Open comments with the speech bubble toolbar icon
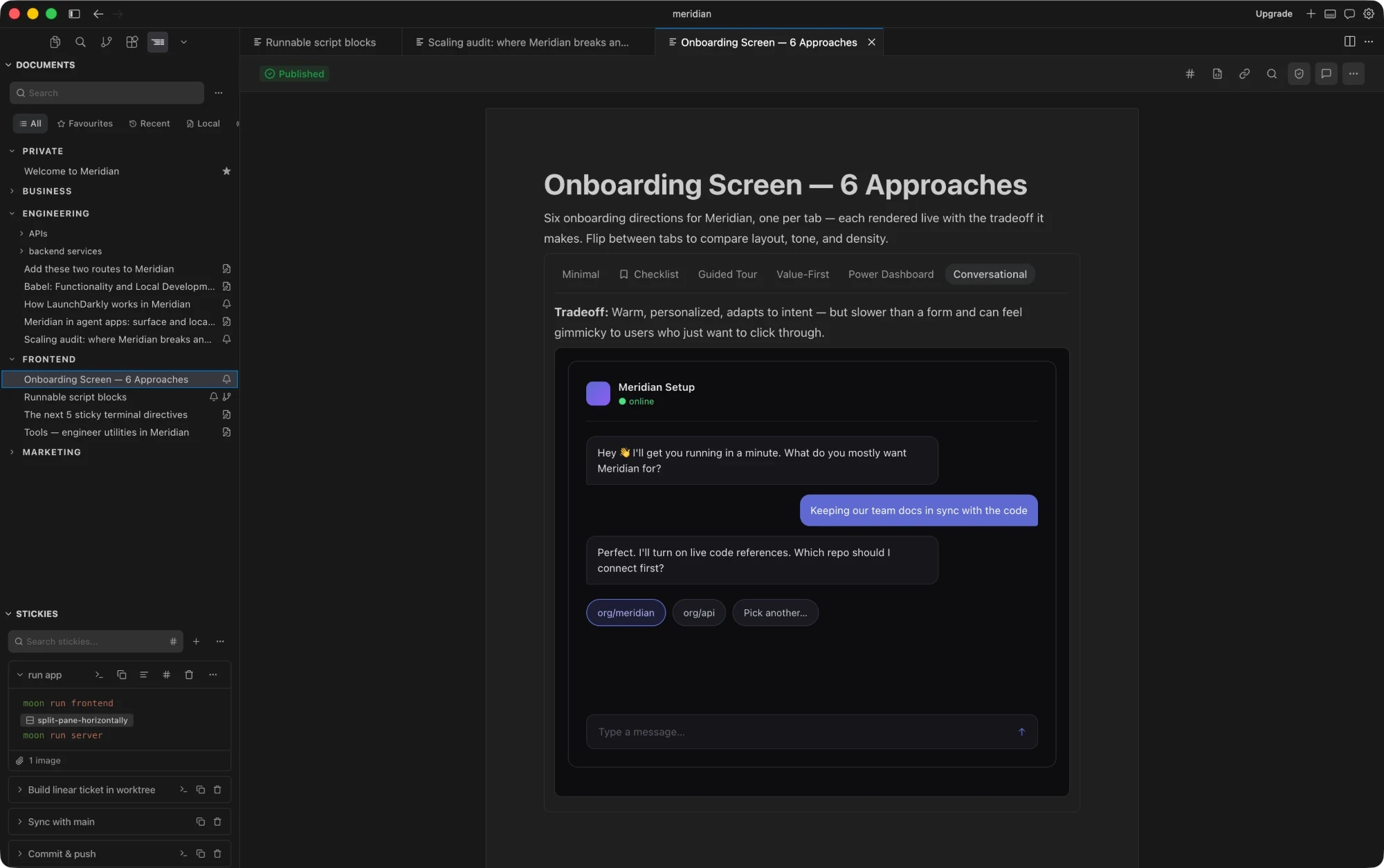The width and height of the screenshot is (1384, 868). pyautogui.click(x=1326, y=74)
